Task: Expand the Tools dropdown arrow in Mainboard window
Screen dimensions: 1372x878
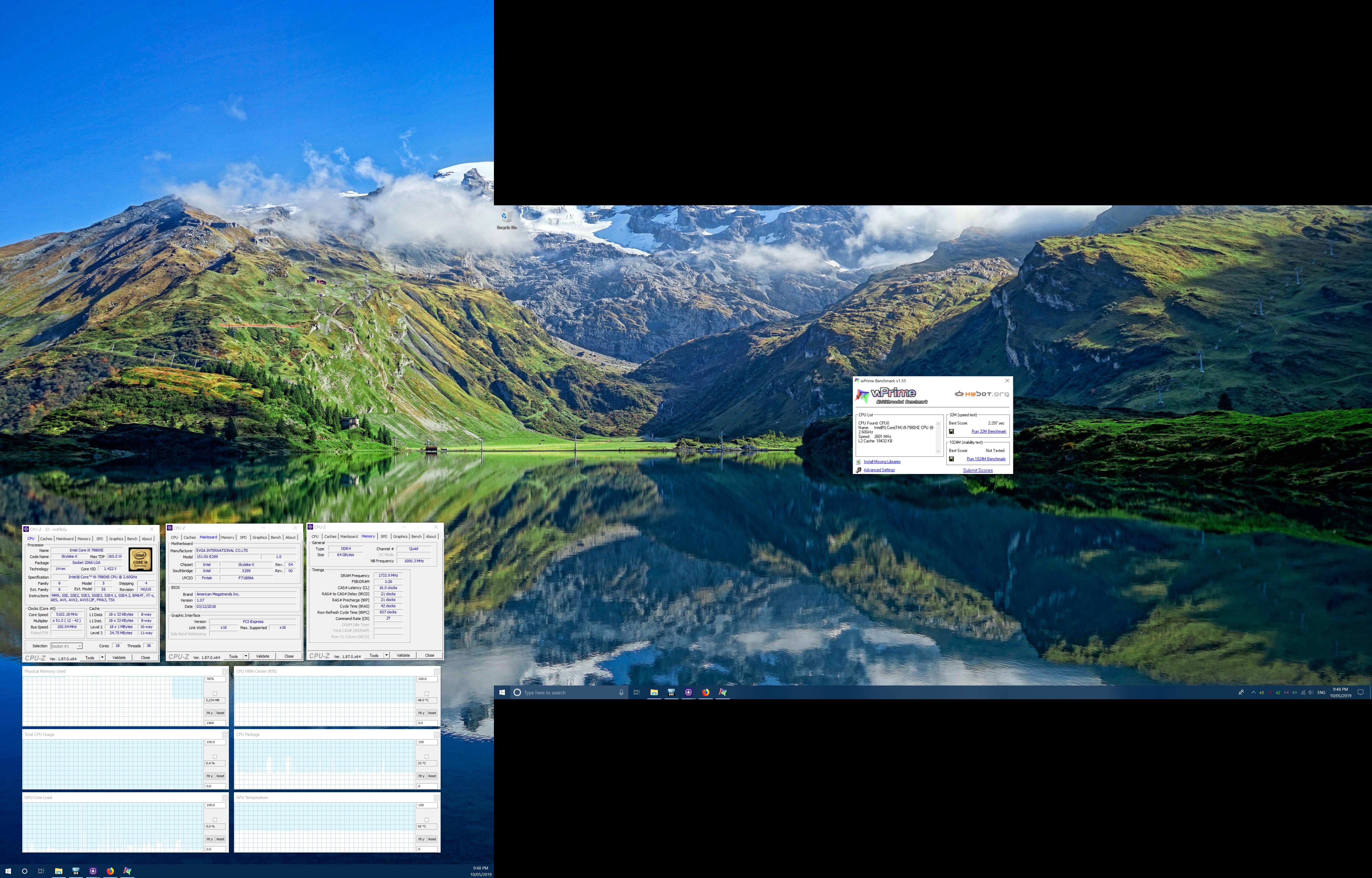Action: pos(246,656)
